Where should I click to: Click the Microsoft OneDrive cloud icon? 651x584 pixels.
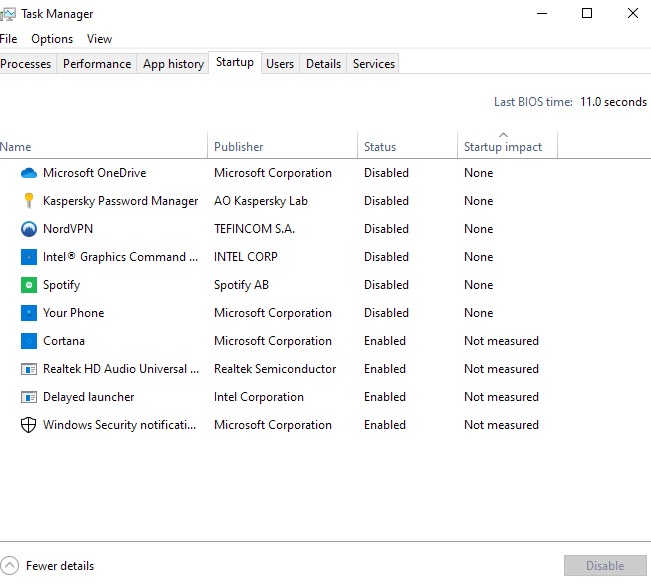[x=29, y=173]
